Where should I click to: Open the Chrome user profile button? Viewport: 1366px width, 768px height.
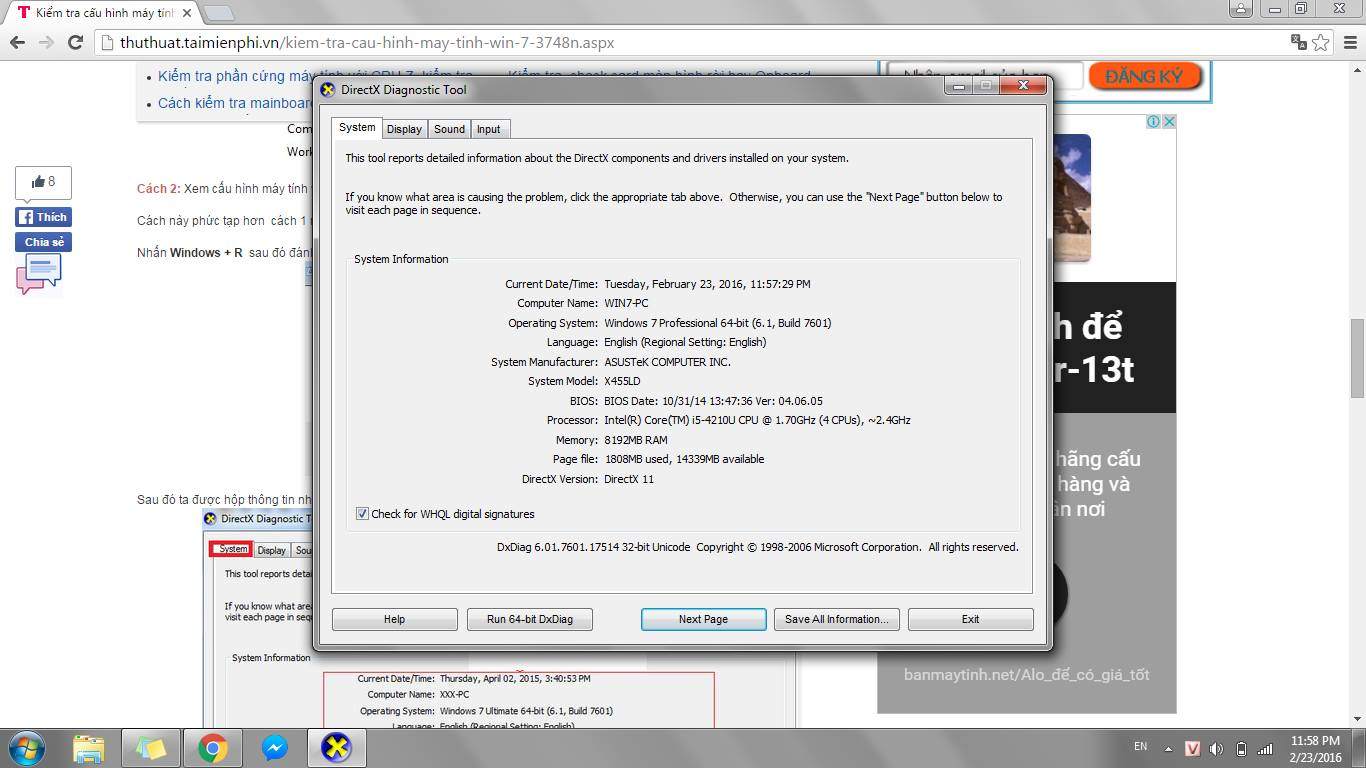click(x=1240, y=8)
